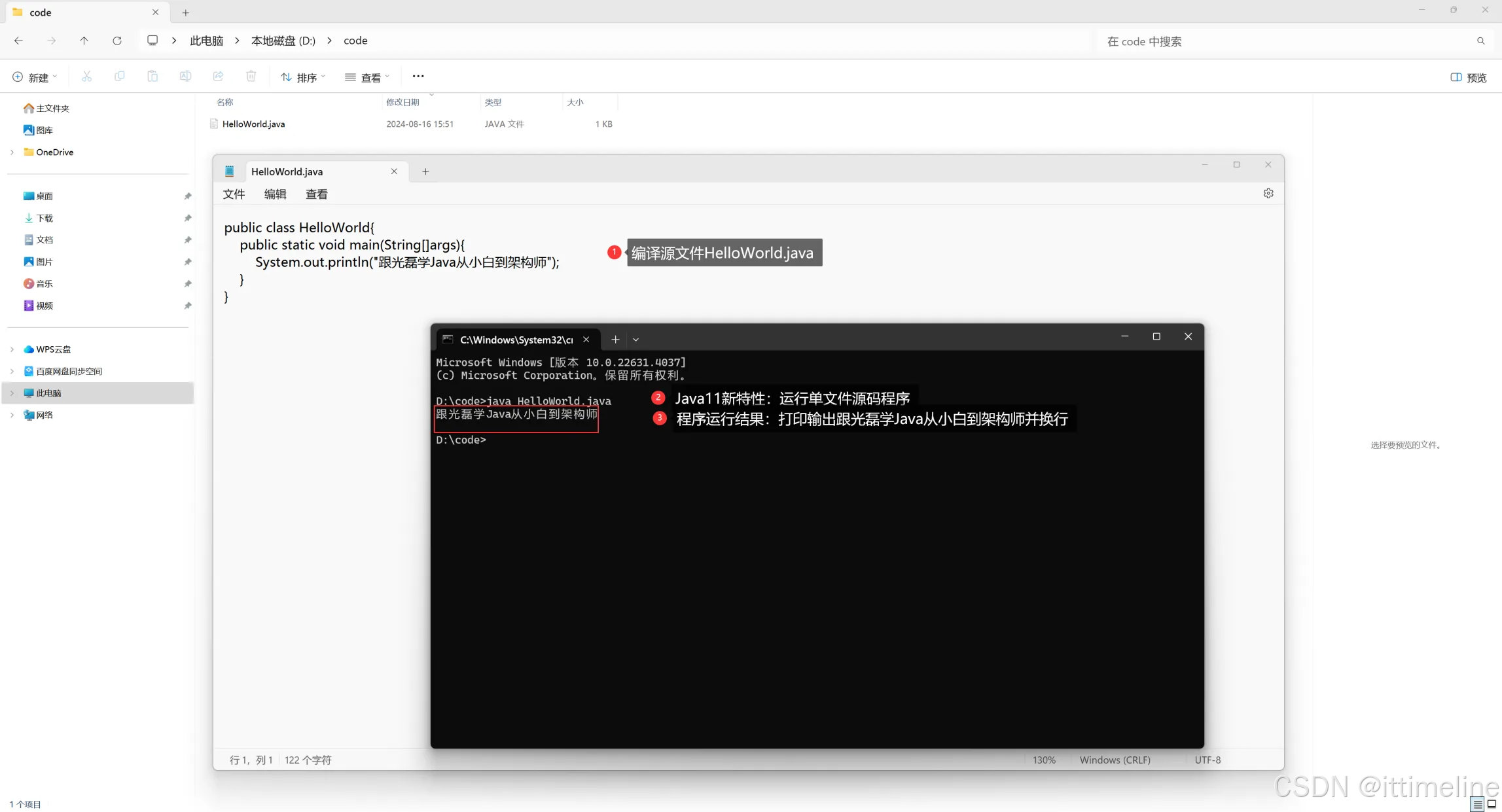Click the Local Disk (D:) breadcrumb
1502x812 pixels.
point(283,41)
